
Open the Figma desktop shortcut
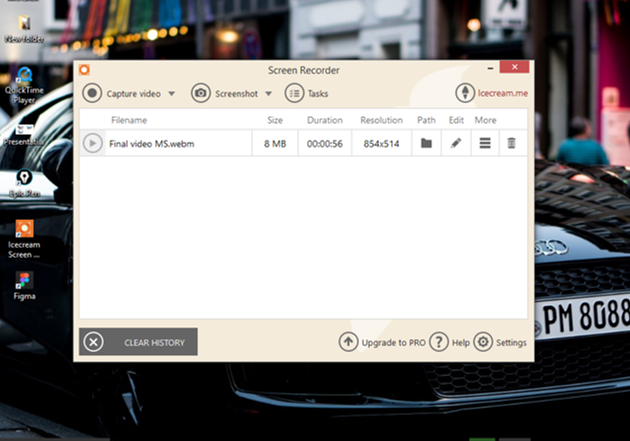pos(24,282)
